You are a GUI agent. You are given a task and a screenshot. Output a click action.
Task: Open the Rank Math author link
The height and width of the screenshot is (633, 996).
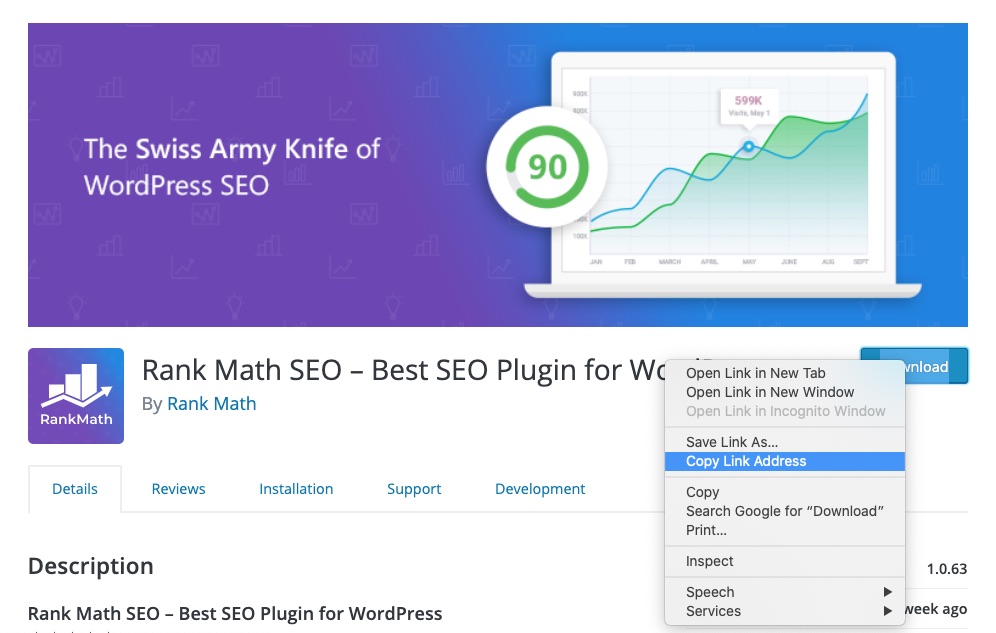211,404
